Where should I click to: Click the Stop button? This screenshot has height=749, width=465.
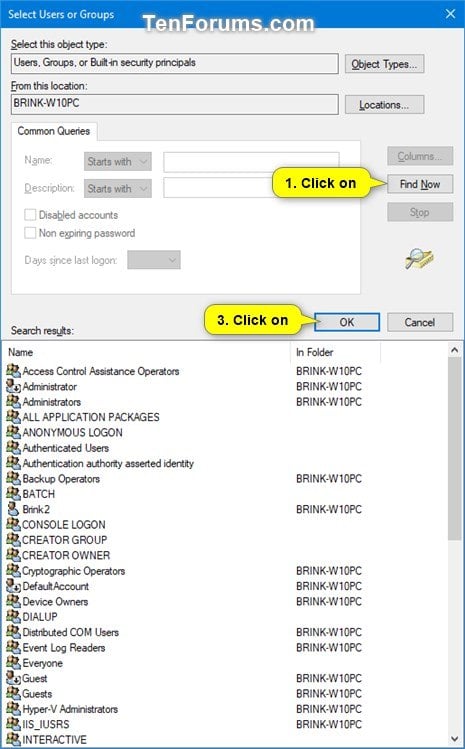coord(420,212)
